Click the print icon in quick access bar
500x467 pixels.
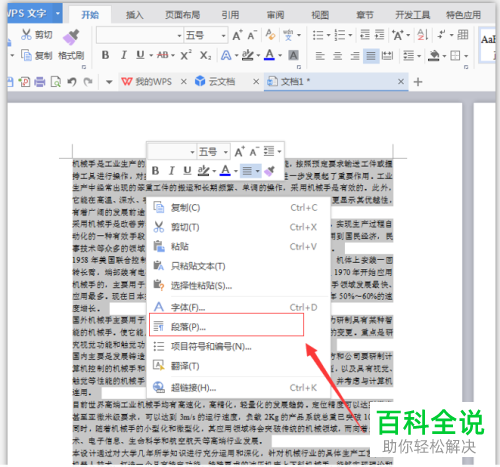point(40,82)
